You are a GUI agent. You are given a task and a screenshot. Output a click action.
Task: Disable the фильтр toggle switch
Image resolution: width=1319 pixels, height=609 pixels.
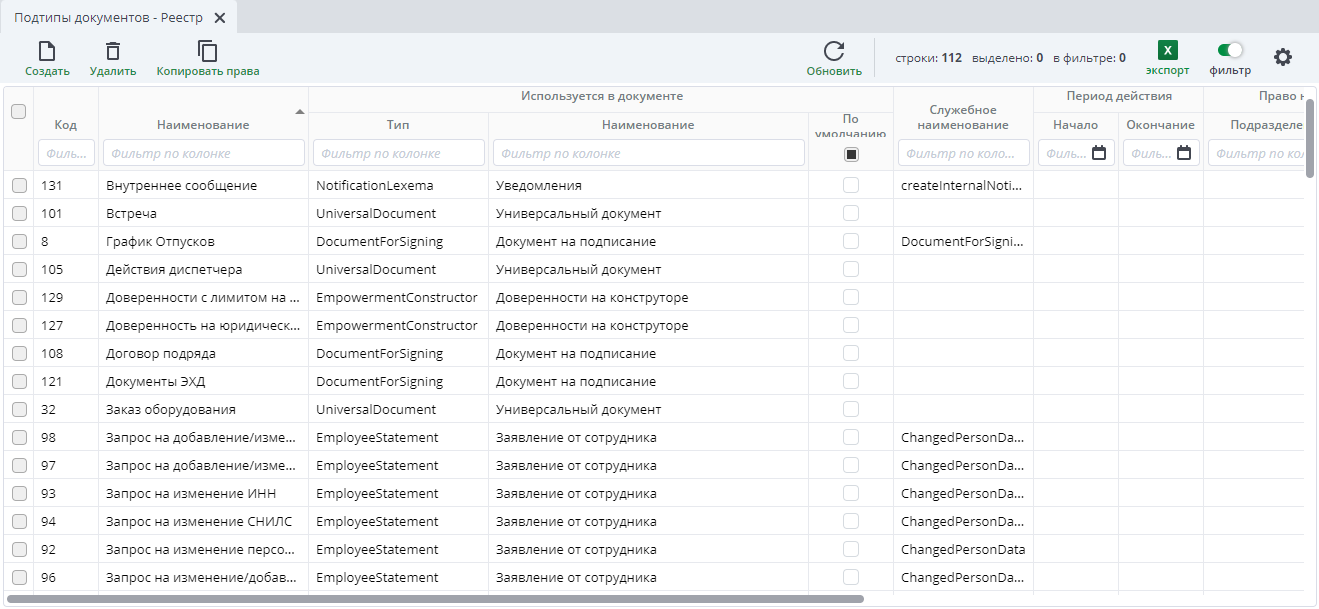1229,50
